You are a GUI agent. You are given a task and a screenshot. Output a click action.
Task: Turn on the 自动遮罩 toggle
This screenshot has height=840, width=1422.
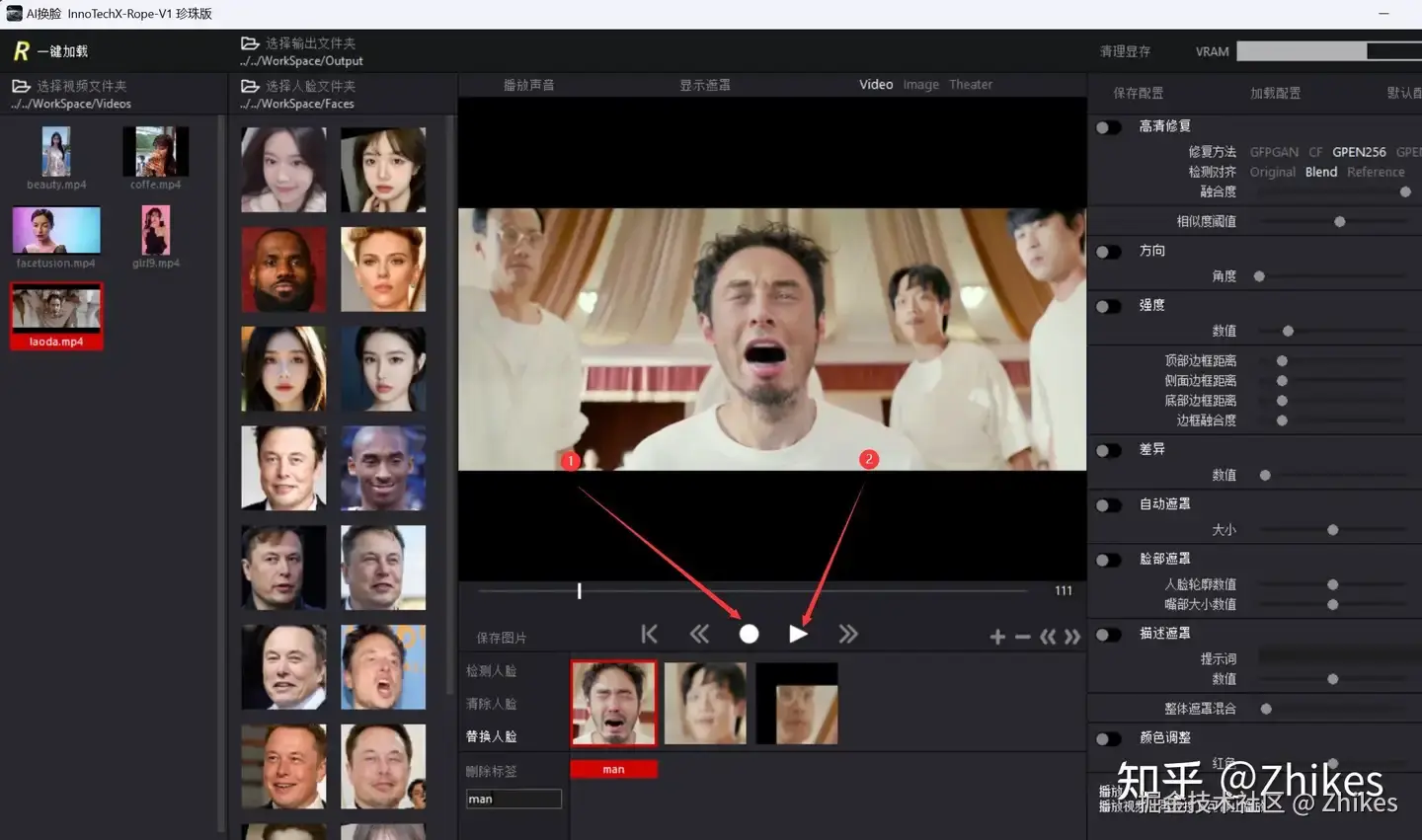coord(1108,505)
